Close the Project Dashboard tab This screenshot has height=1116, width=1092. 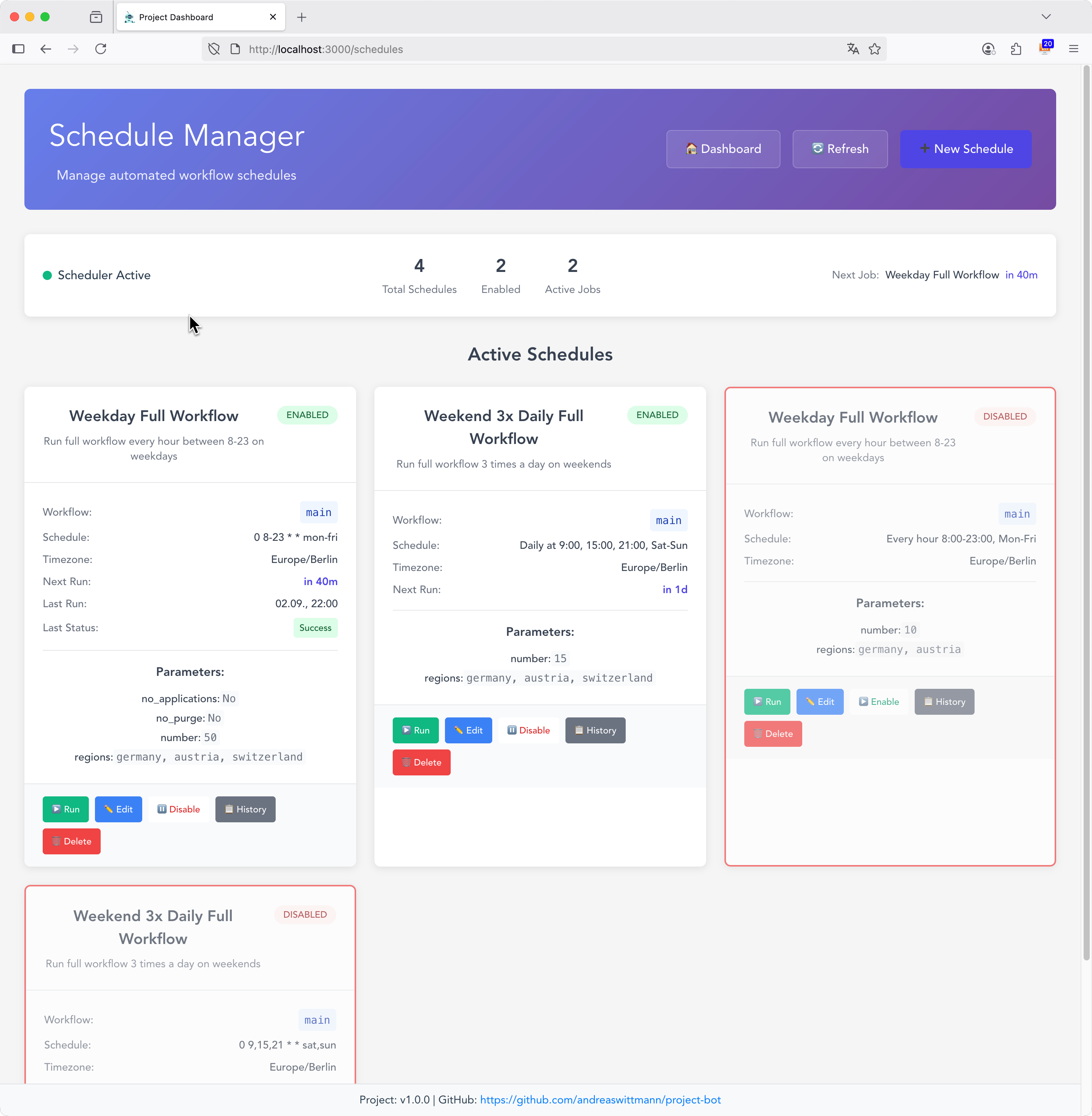click(x=273, y=17)
